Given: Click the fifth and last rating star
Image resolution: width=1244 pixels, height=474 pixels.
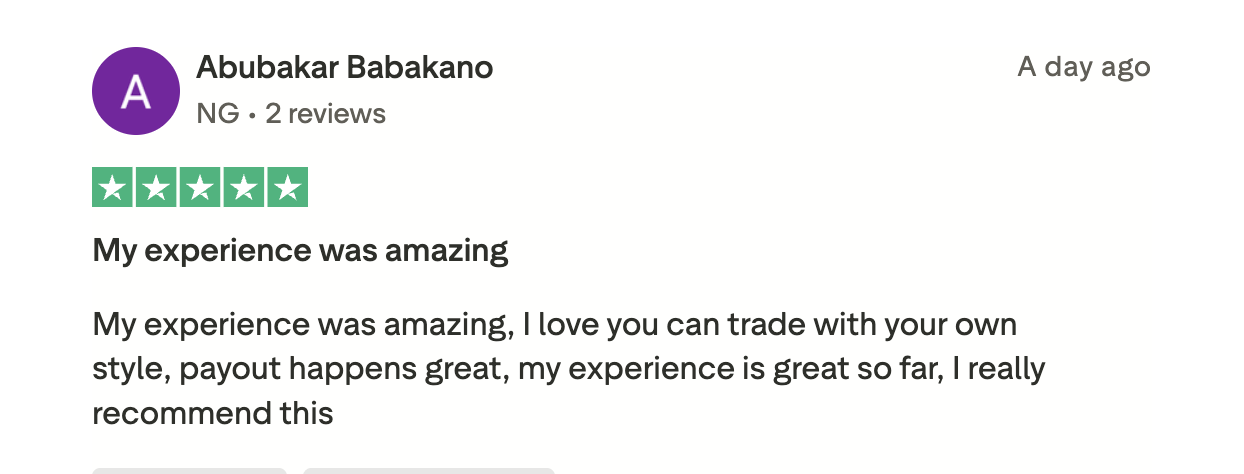Looking at the screenshot, I should [x=288, y=188].
